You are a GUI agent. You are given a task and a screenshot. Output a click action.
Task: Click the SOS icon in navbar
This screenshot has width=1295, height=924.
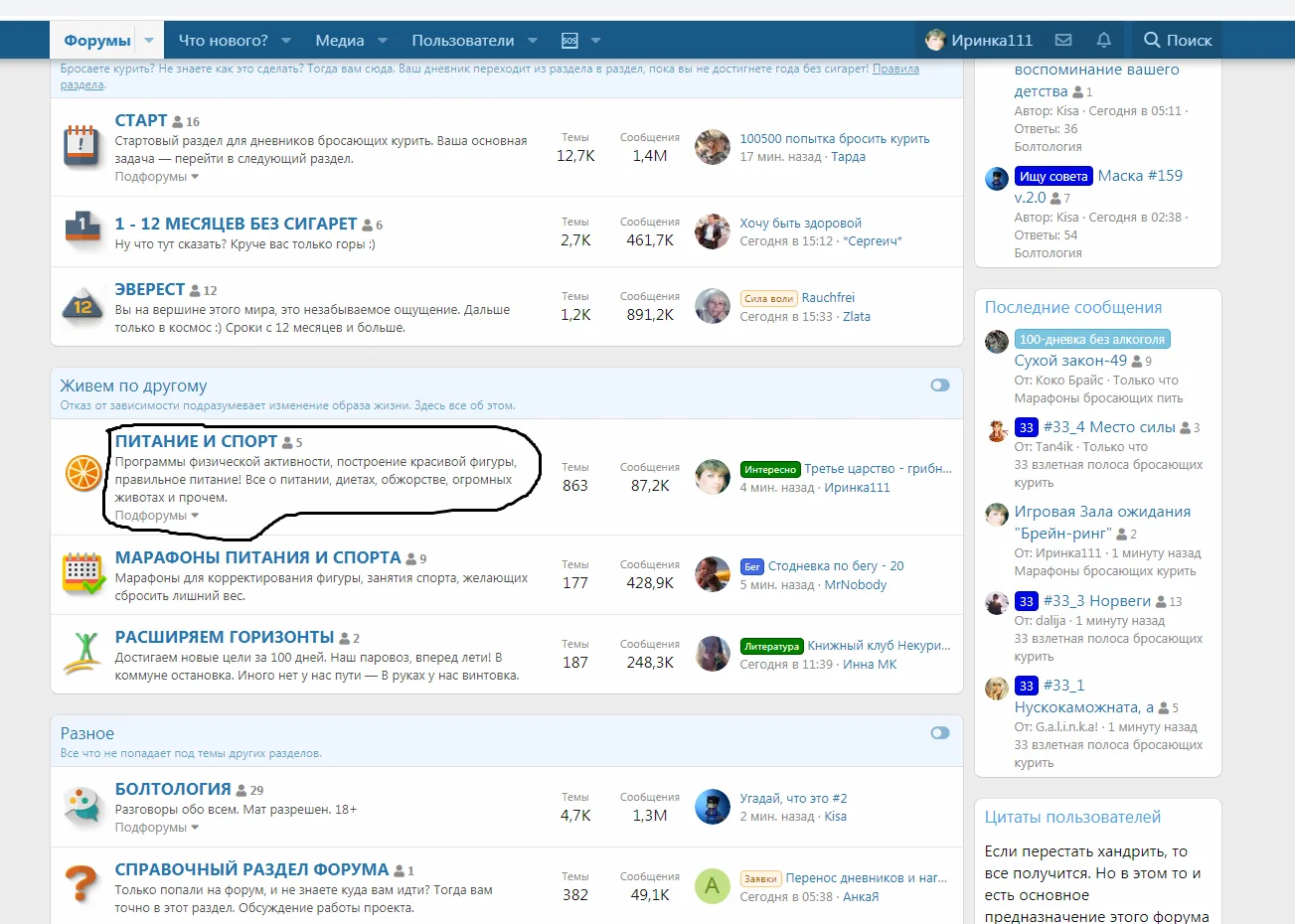pos(569,41)
